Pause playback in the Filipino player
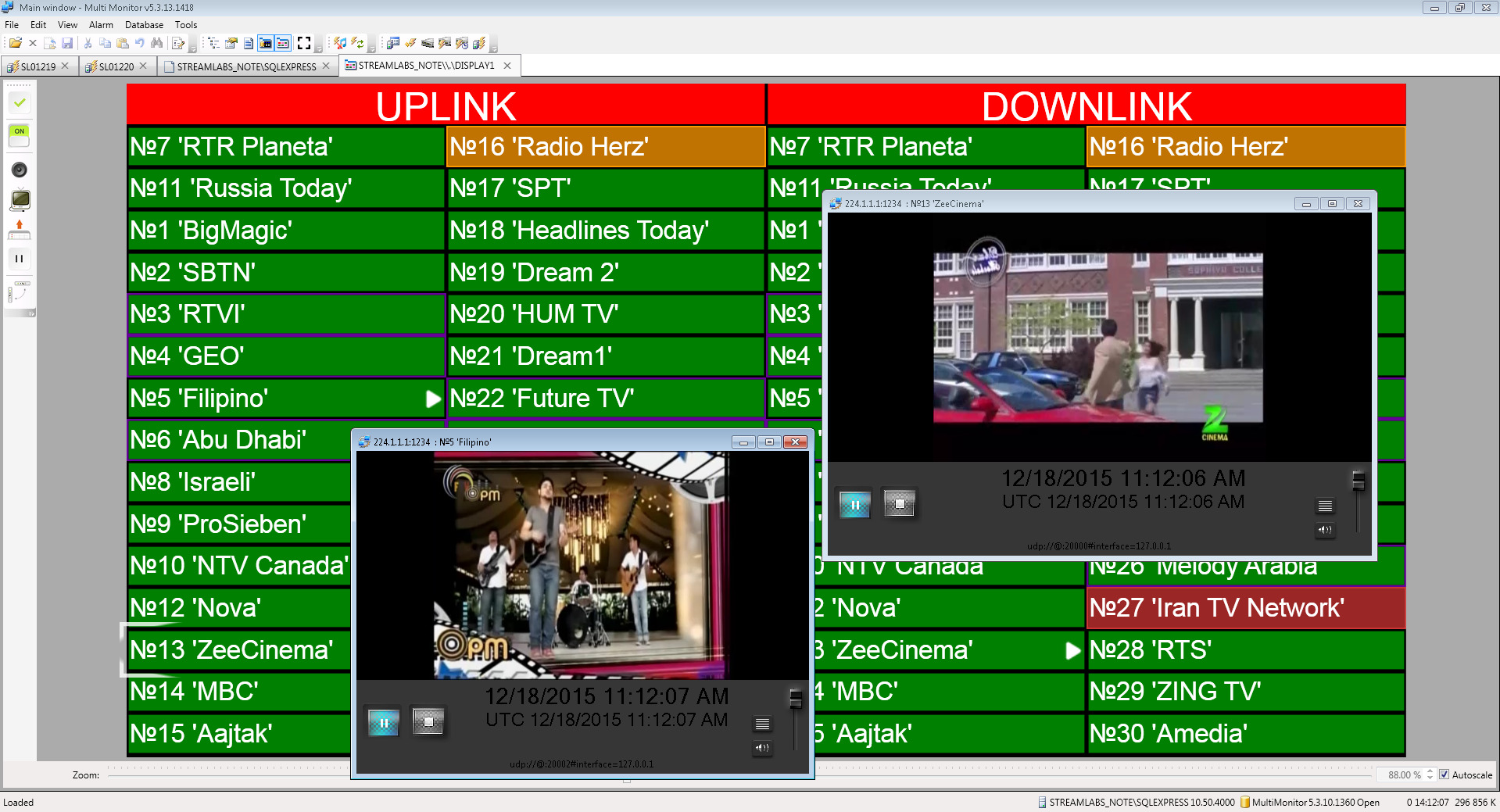 pos(384,722)
